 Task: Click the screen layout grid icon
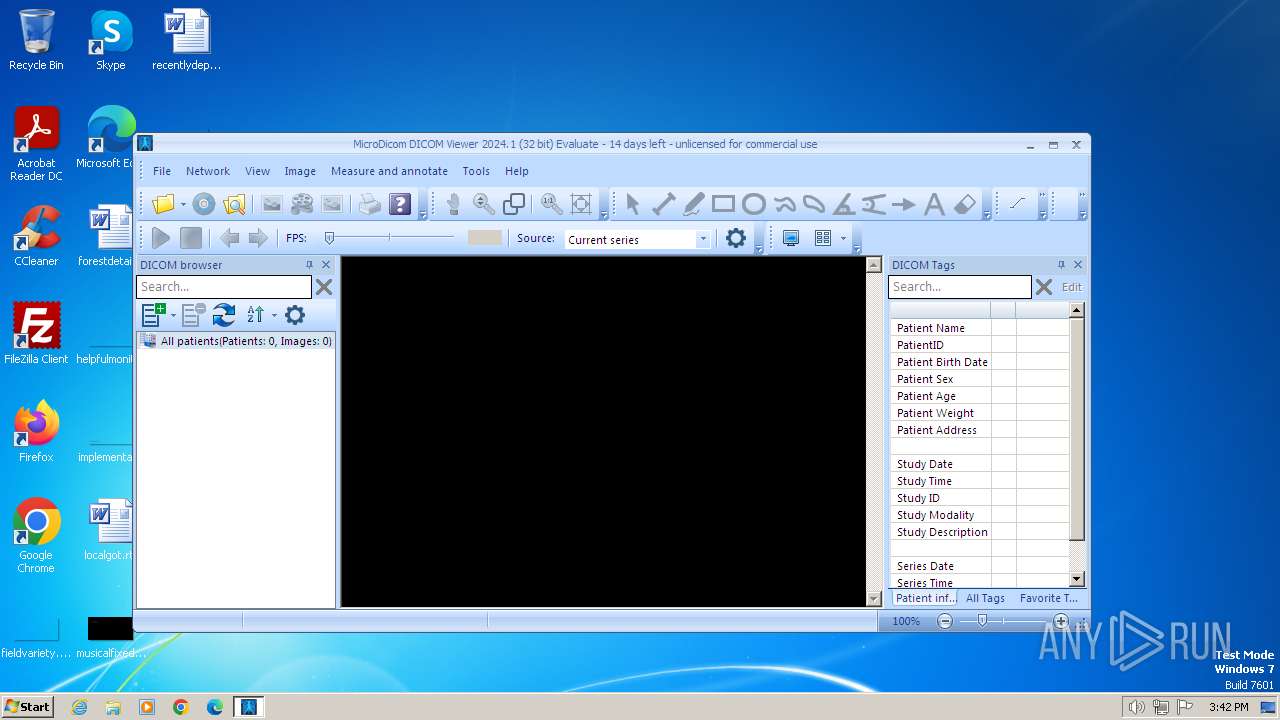(x=823, y=238)
